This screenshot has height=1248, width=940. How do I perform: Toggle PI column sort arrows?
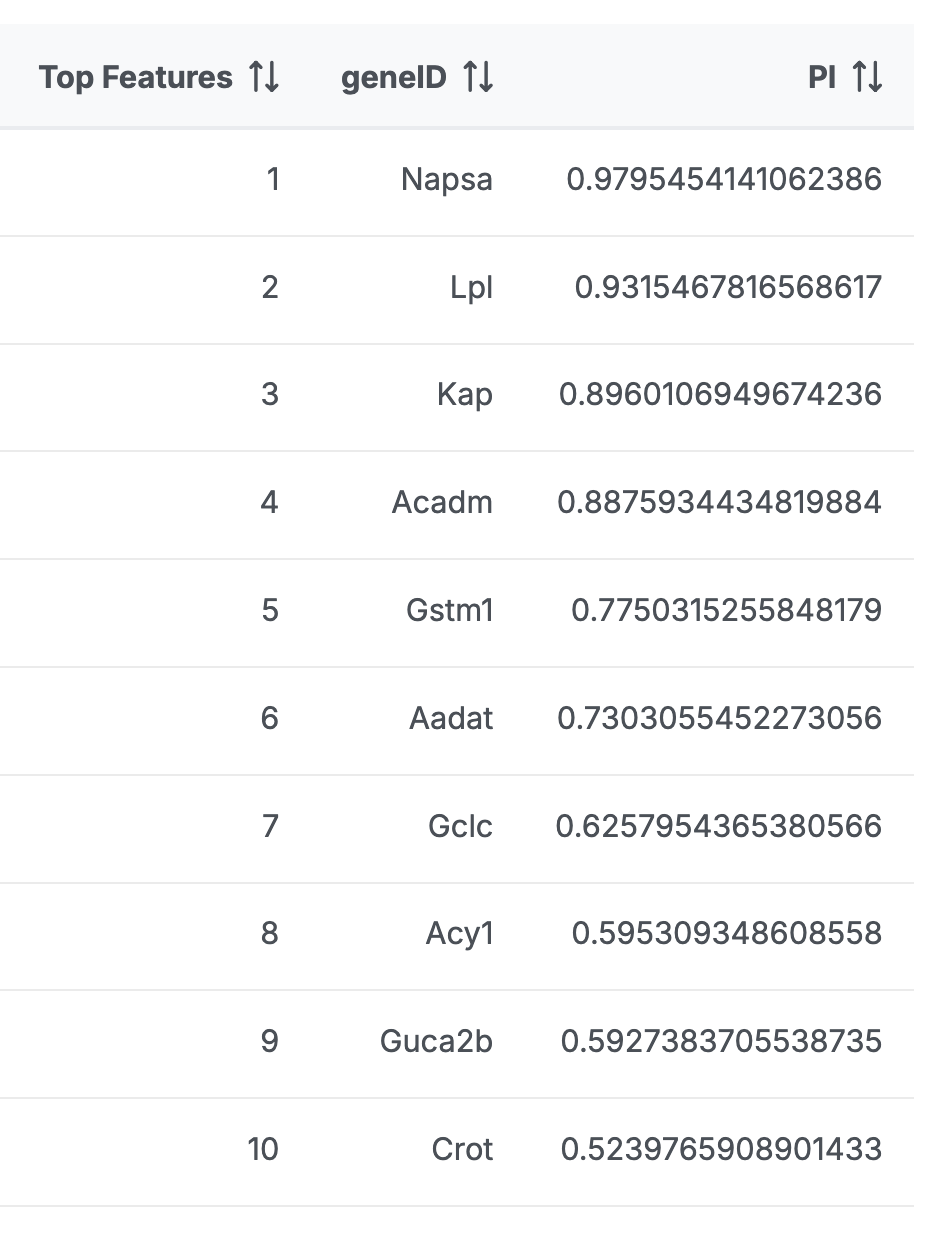click(866, 77)
